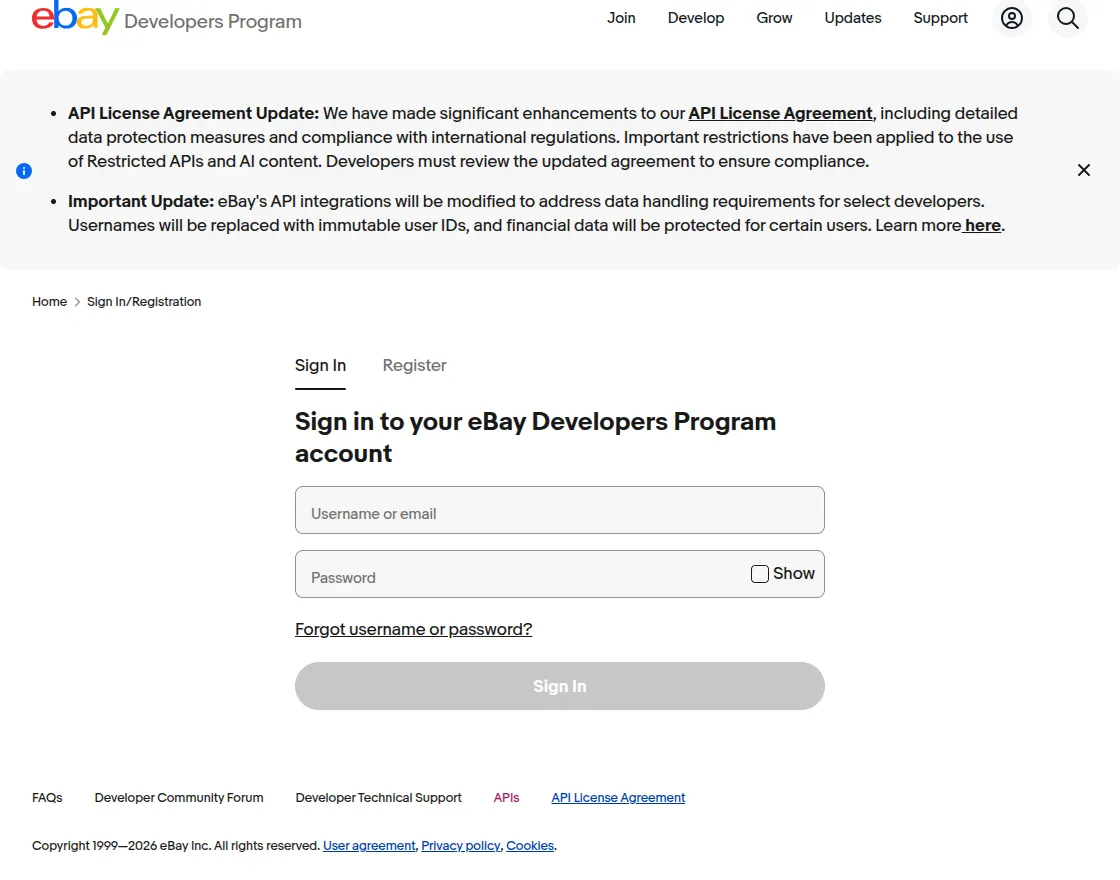
Task: Open the Join menu
Action: click(621, 18)
